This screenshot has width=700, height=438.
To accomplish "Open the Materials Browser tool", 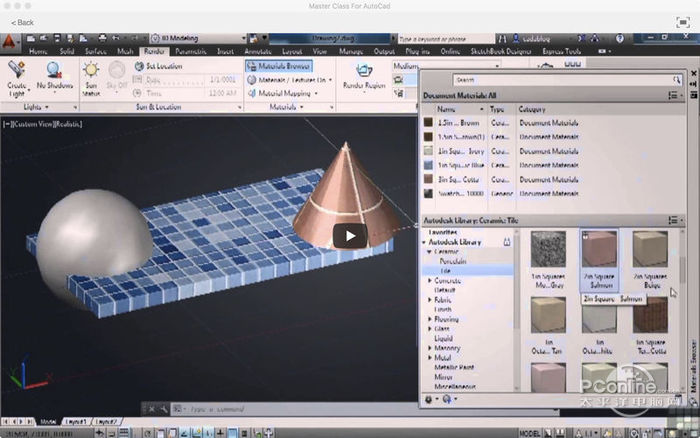I will tap(275, 66).
